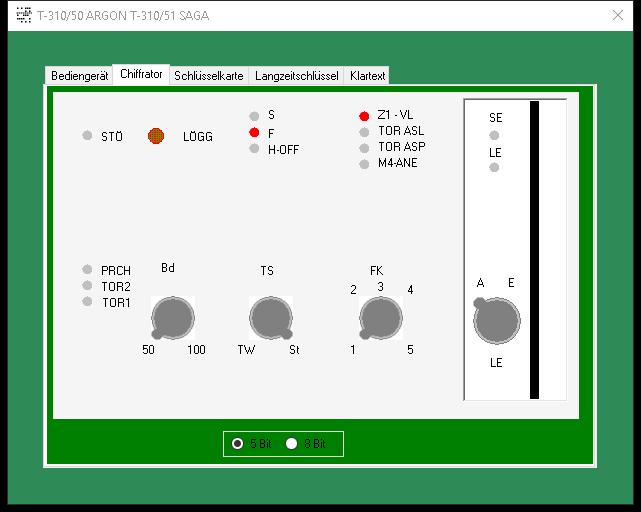The width and height of the screenshot is (641, 512).
Task: Click FK position label 4
Action: 410,290
